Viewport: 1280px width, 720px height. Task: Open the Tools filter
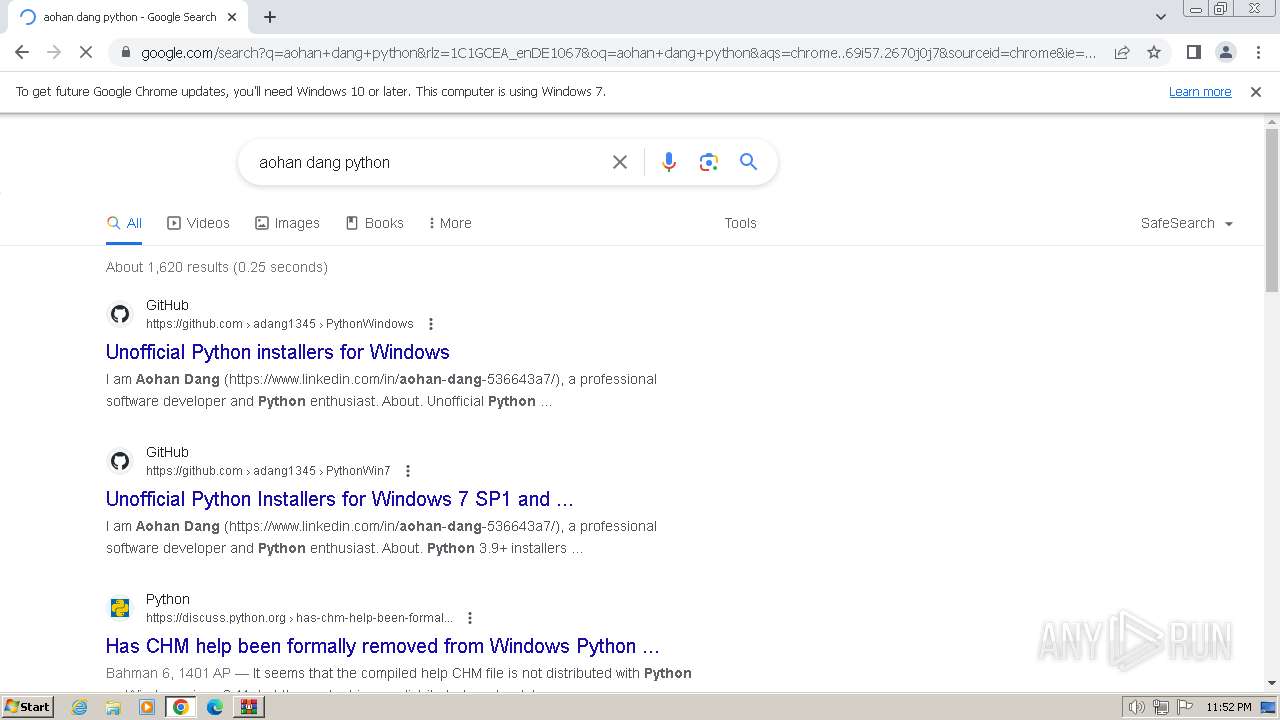(x=740, y=223)
